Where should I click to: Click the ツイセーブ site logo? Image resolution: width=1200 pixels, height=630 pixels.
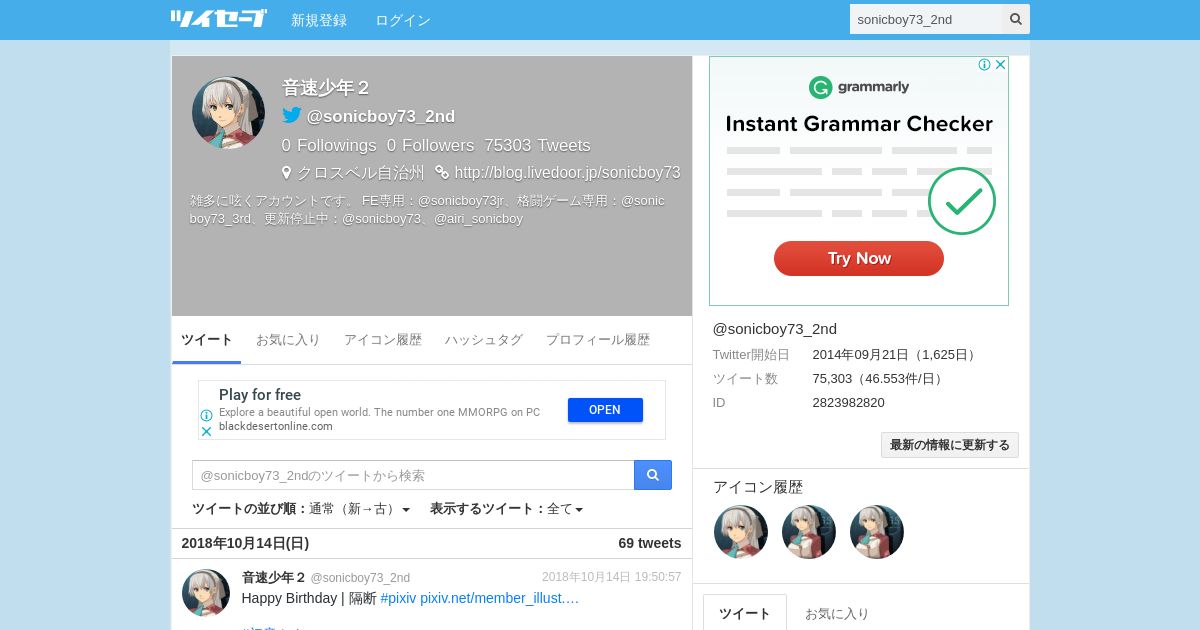tap(218, 18)
